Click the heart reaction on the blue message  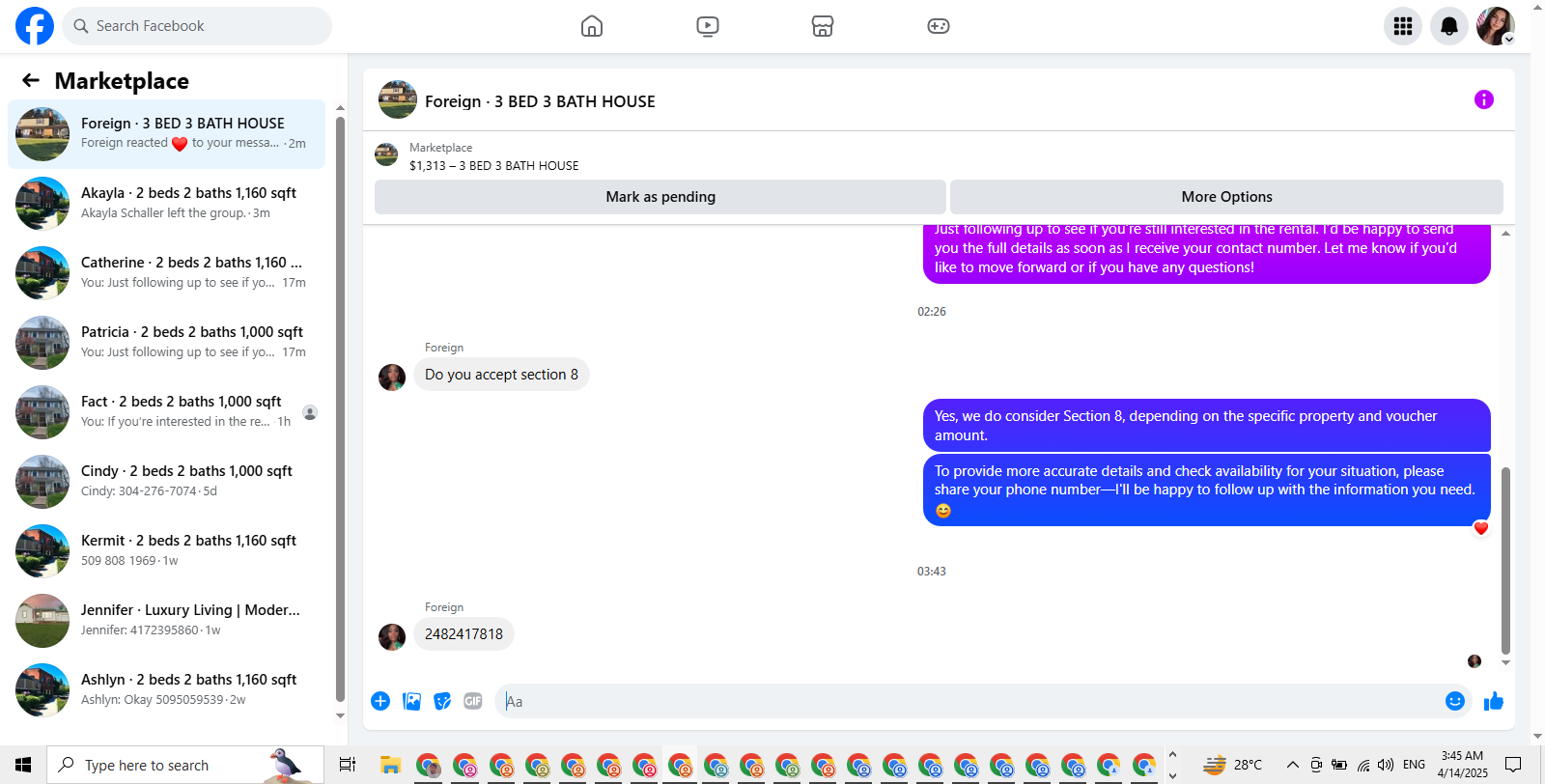[x=1481, y=527]
